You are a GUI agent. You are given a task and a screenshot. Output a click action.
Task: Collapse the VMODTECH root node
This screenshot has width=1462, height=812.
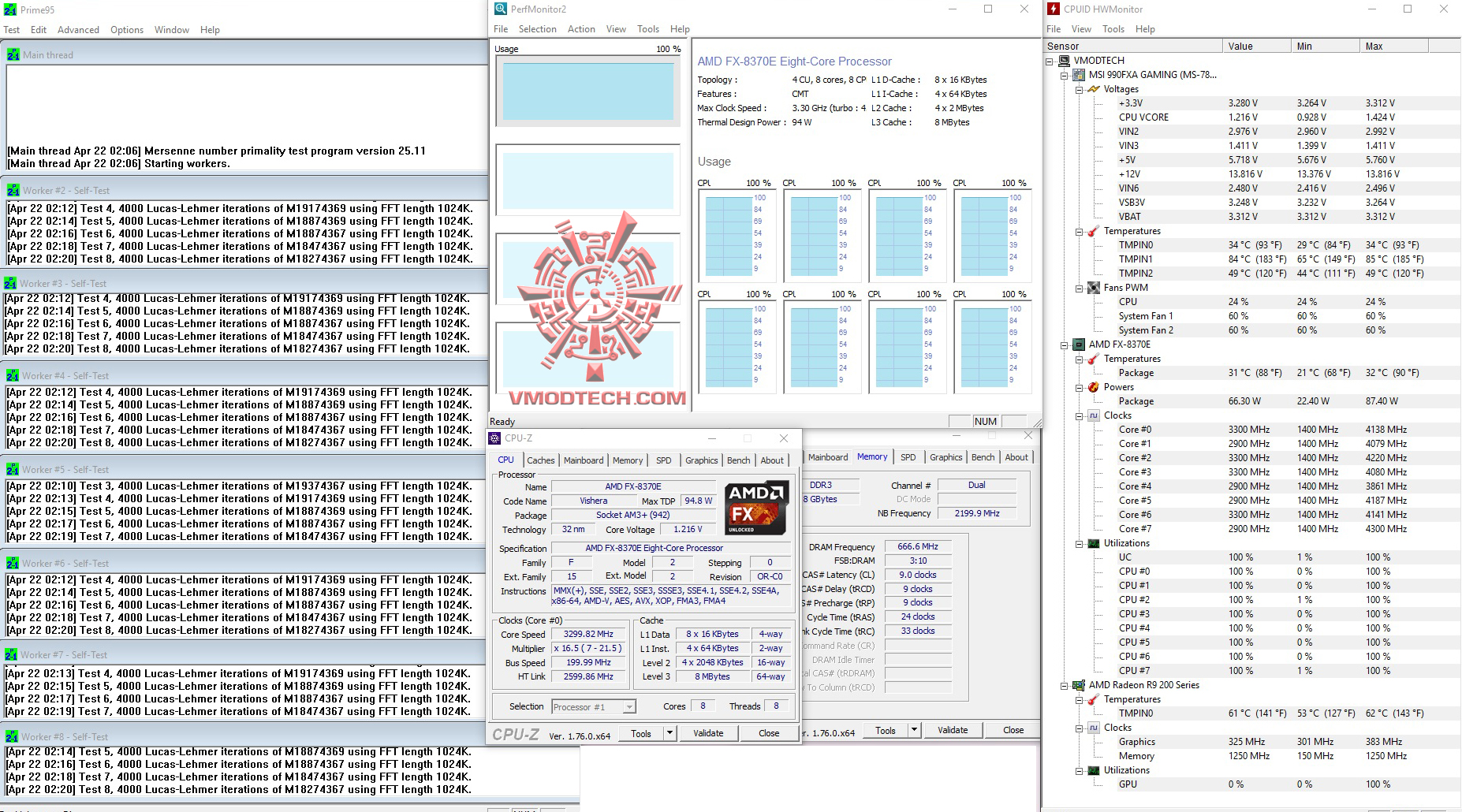(x=1050, y=61)
